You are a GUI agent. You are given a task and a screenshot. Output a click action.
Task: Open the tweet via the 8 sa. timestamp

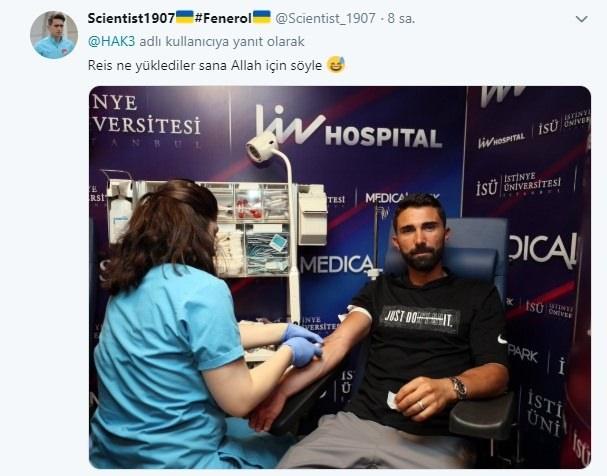click(x=401, y=18)
